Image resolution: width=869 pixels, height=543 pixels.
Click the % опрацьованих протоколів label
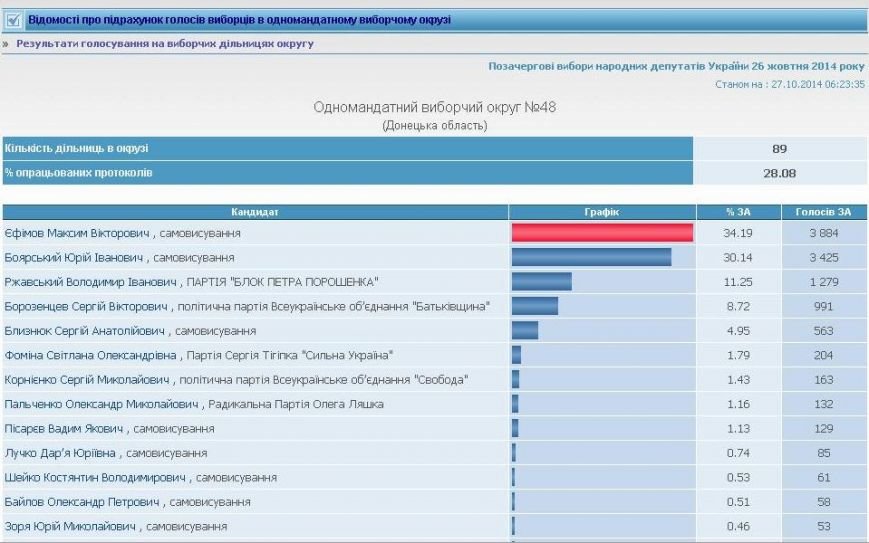pos(78,172)
